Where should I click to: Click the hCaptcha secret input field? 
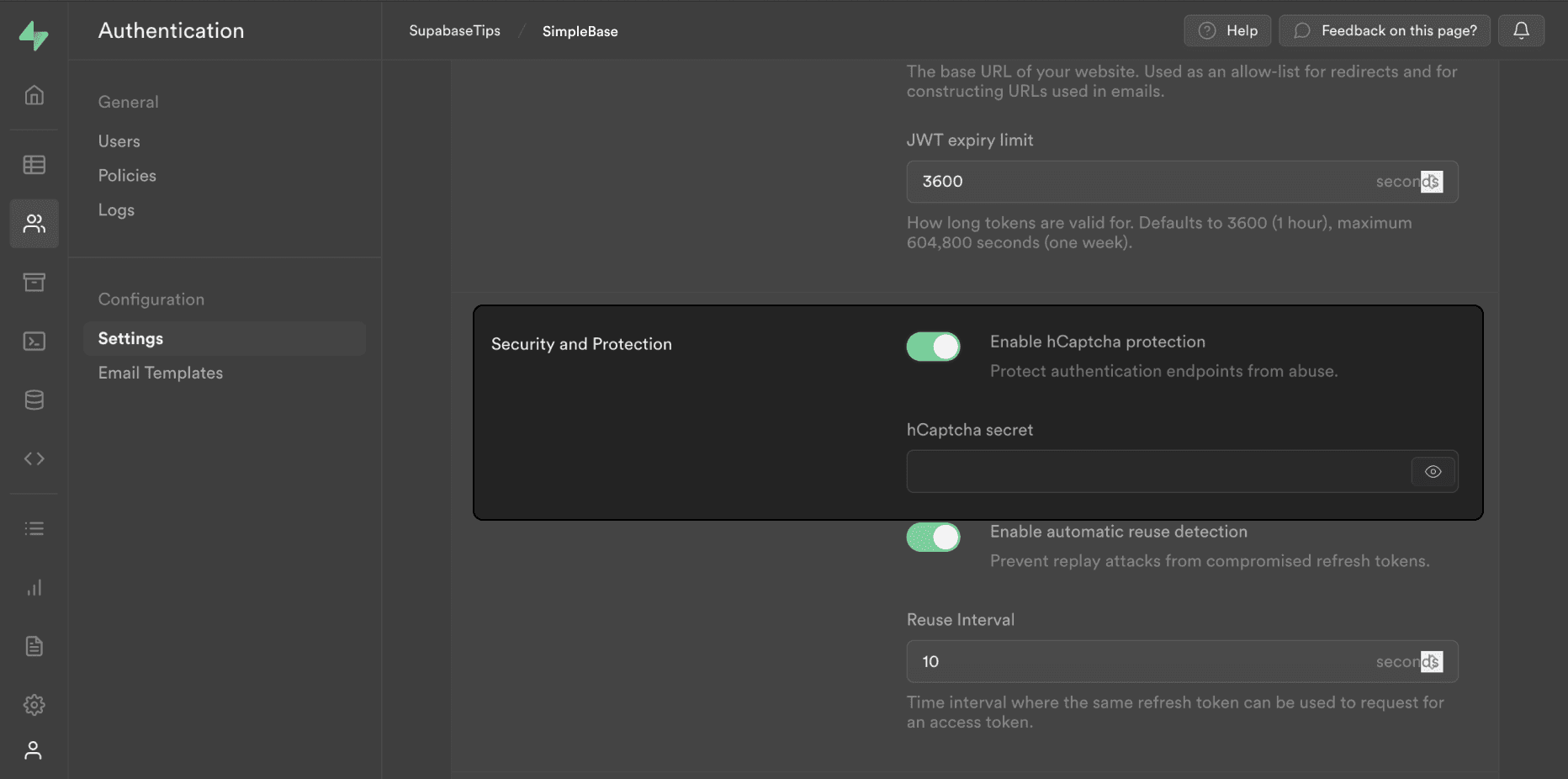click(1157, 472)
